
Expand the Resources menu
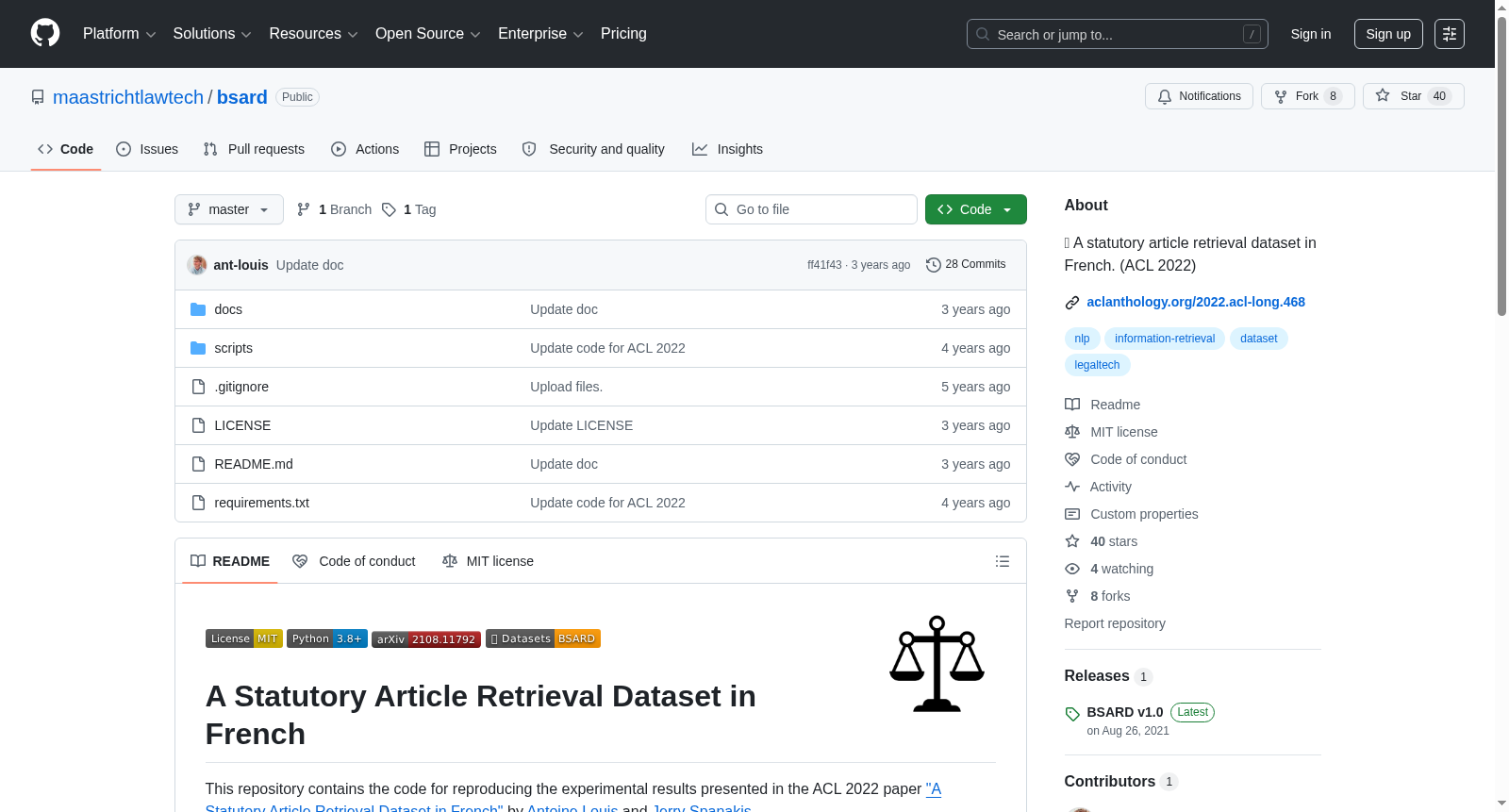click(x=313, y=34)
